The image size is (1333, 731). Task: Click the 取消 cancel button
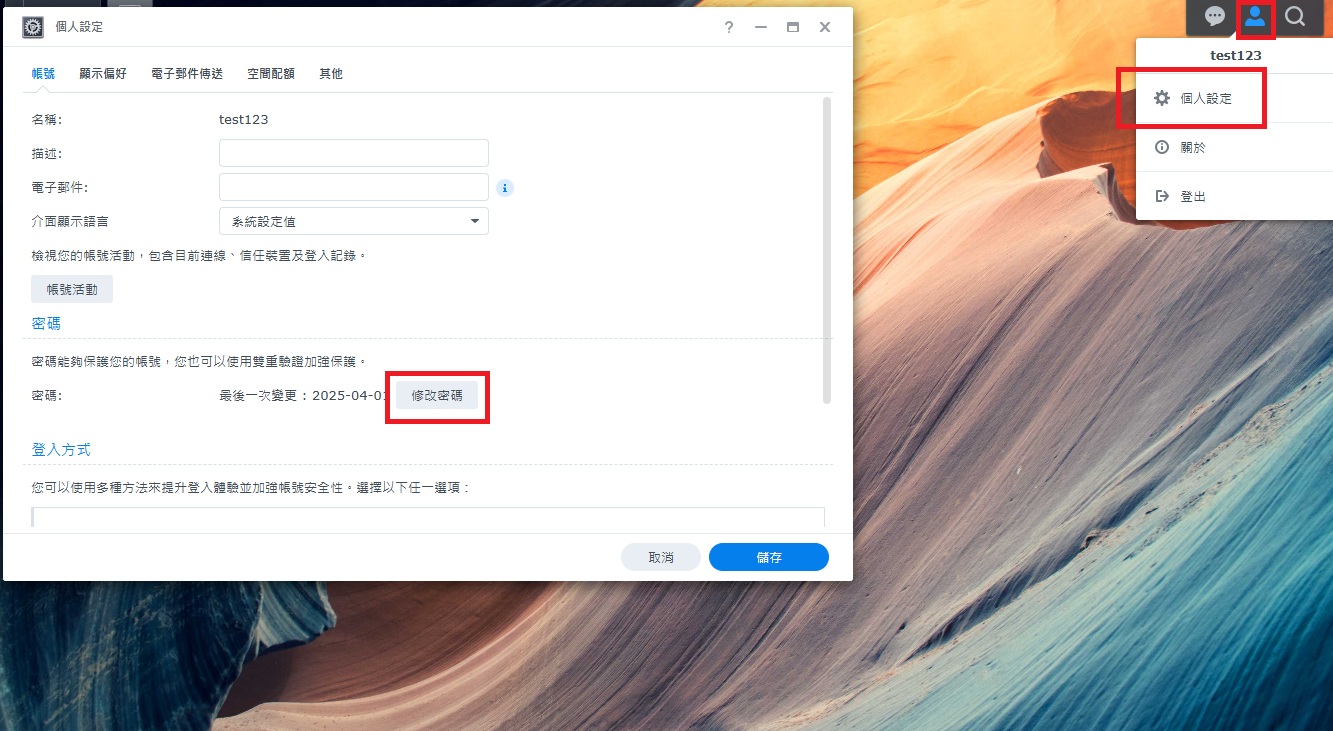pyautogui.click(x=661, y=557)
